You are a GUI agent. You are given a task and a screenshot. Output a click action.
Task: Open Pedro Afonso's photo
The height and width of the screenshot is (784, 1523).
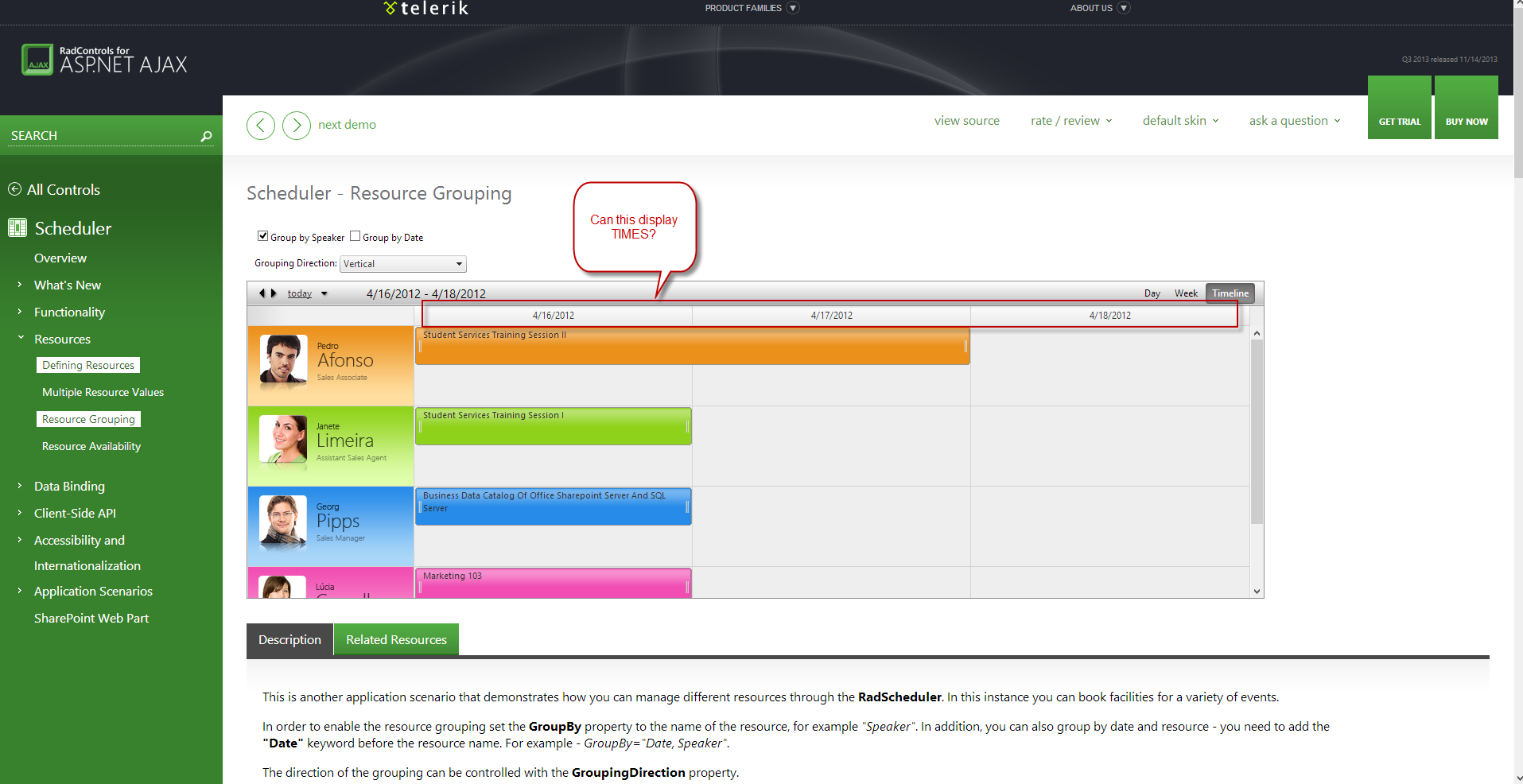pyautogui.click(x=283, y=359)
